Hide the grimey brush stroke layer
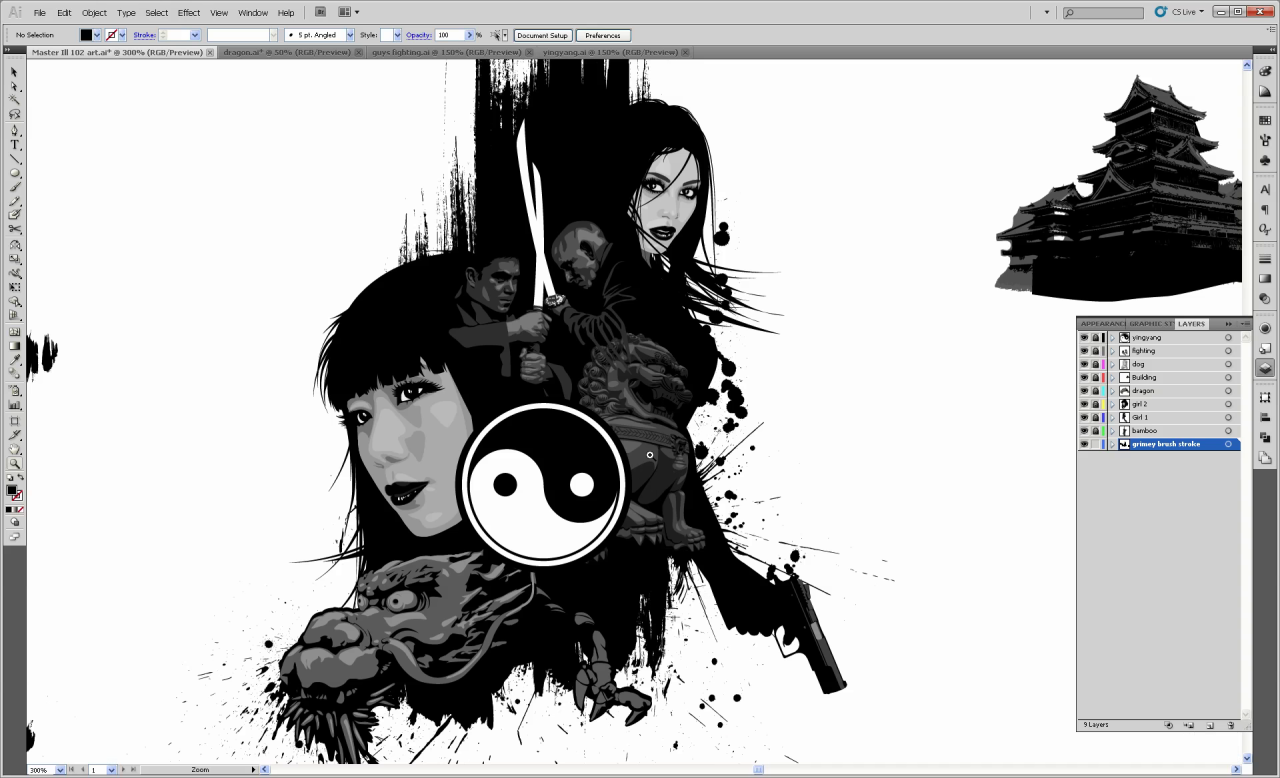Viewport: 1280px width, 778px height. pos(1085,443)
